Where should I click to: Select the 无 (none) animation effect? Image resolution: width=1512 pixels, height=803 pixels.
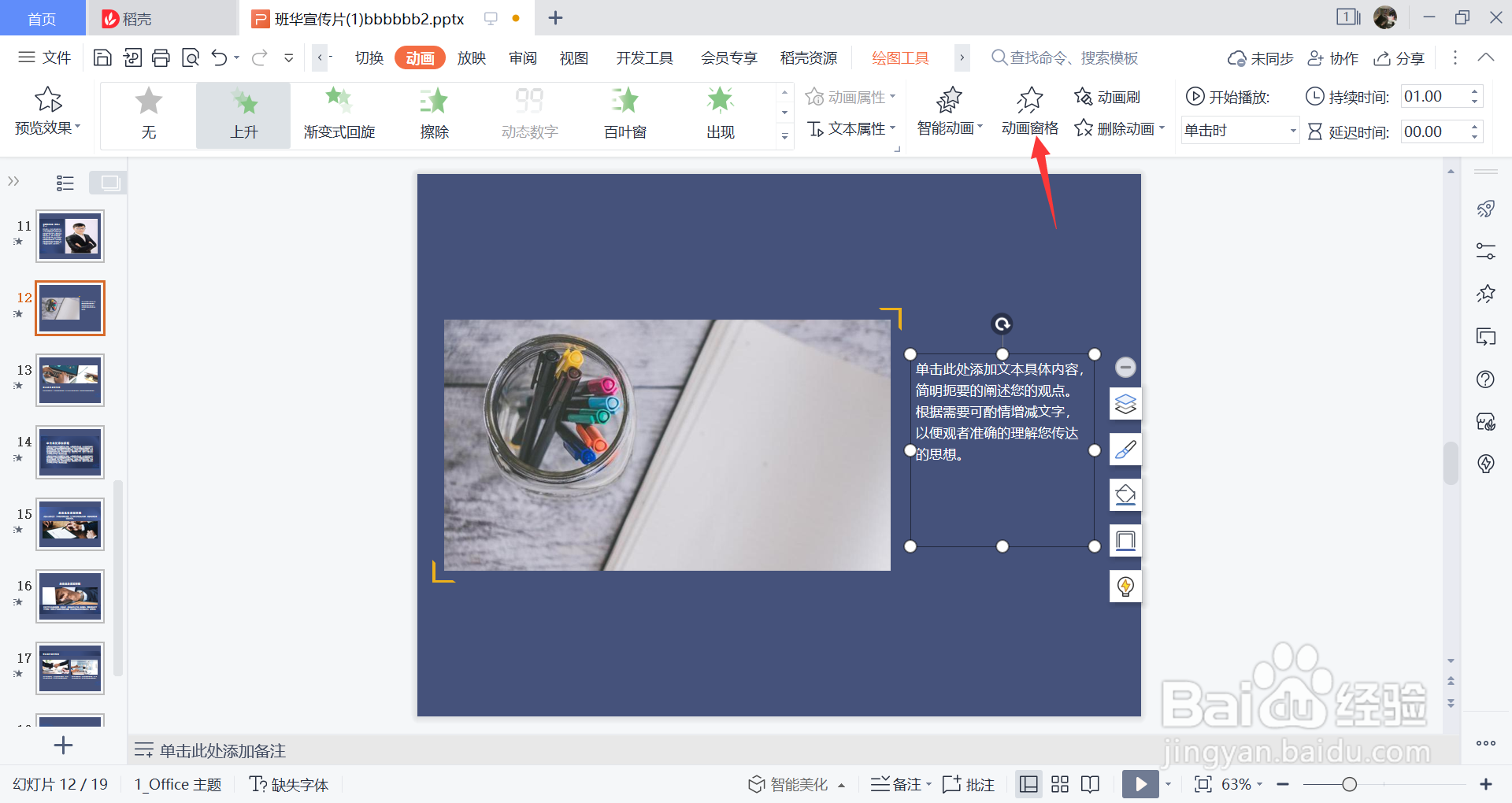coord(148,115)
